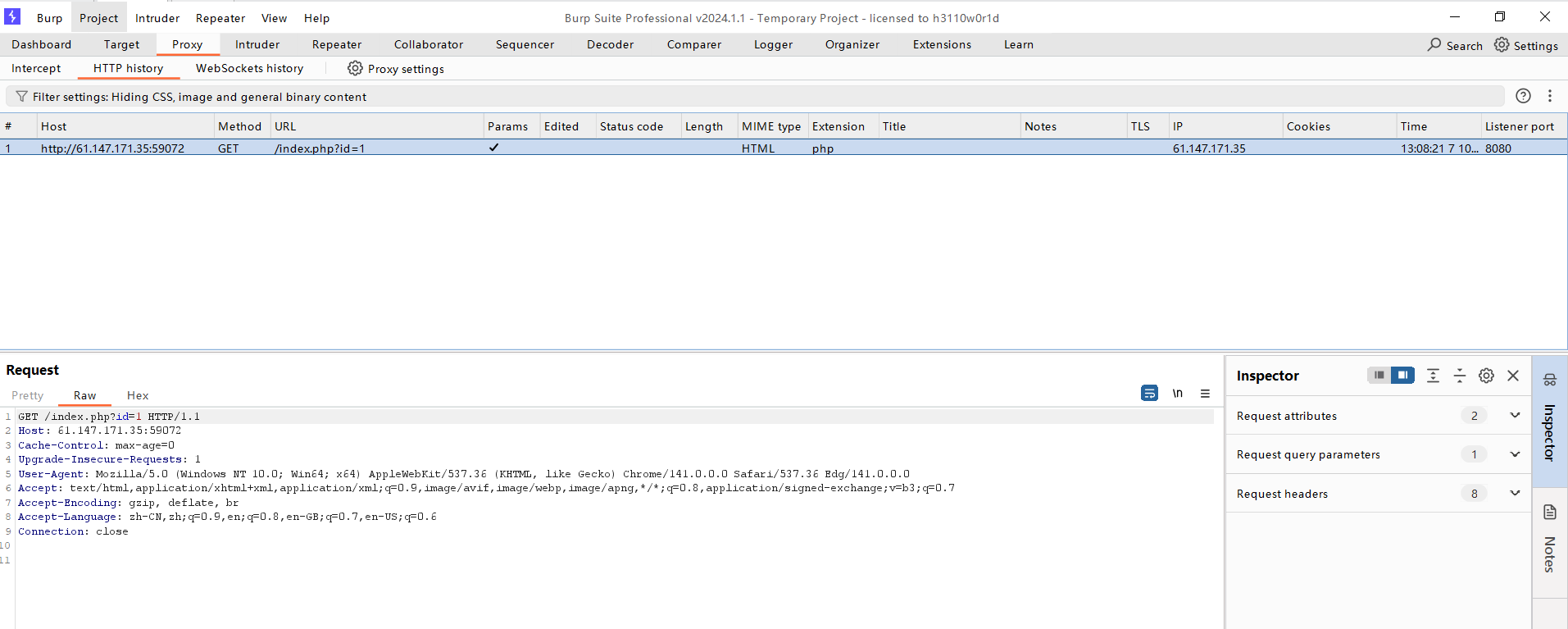The width and height of the screenshot is (1568, 629).
Task: Toggle showing non-printable characters (\n)
Action: [x=1177, y=394]
